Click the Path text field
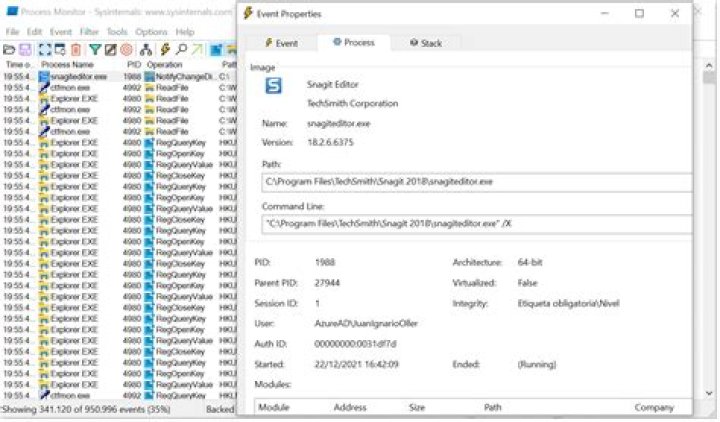 pyautogui.click(x=477, y=182)
